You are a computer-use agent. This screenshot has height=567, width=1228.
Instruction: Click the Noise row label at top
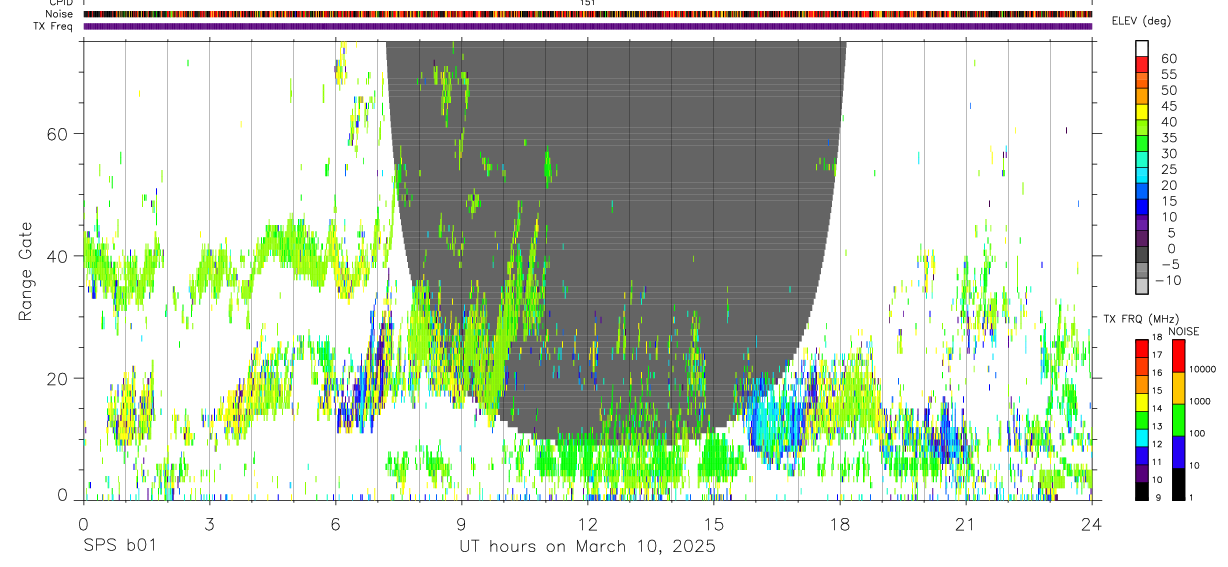pyautogui.click(x=59, y=14)
